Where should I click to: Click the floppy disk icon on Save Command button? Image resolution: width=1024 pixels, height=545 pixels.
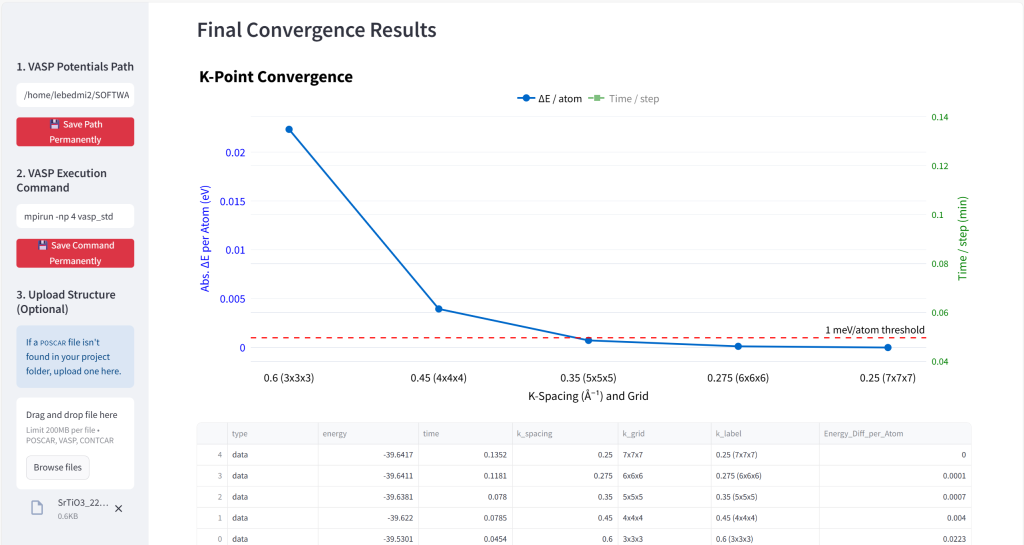[x=42, y=245]
